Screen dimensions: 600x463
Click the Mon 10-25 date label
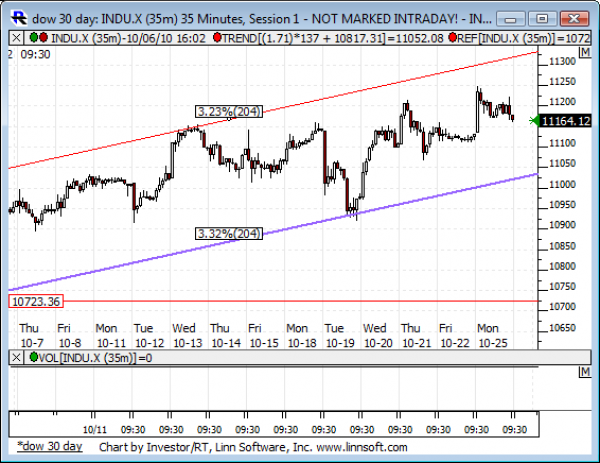pos(492,336)
